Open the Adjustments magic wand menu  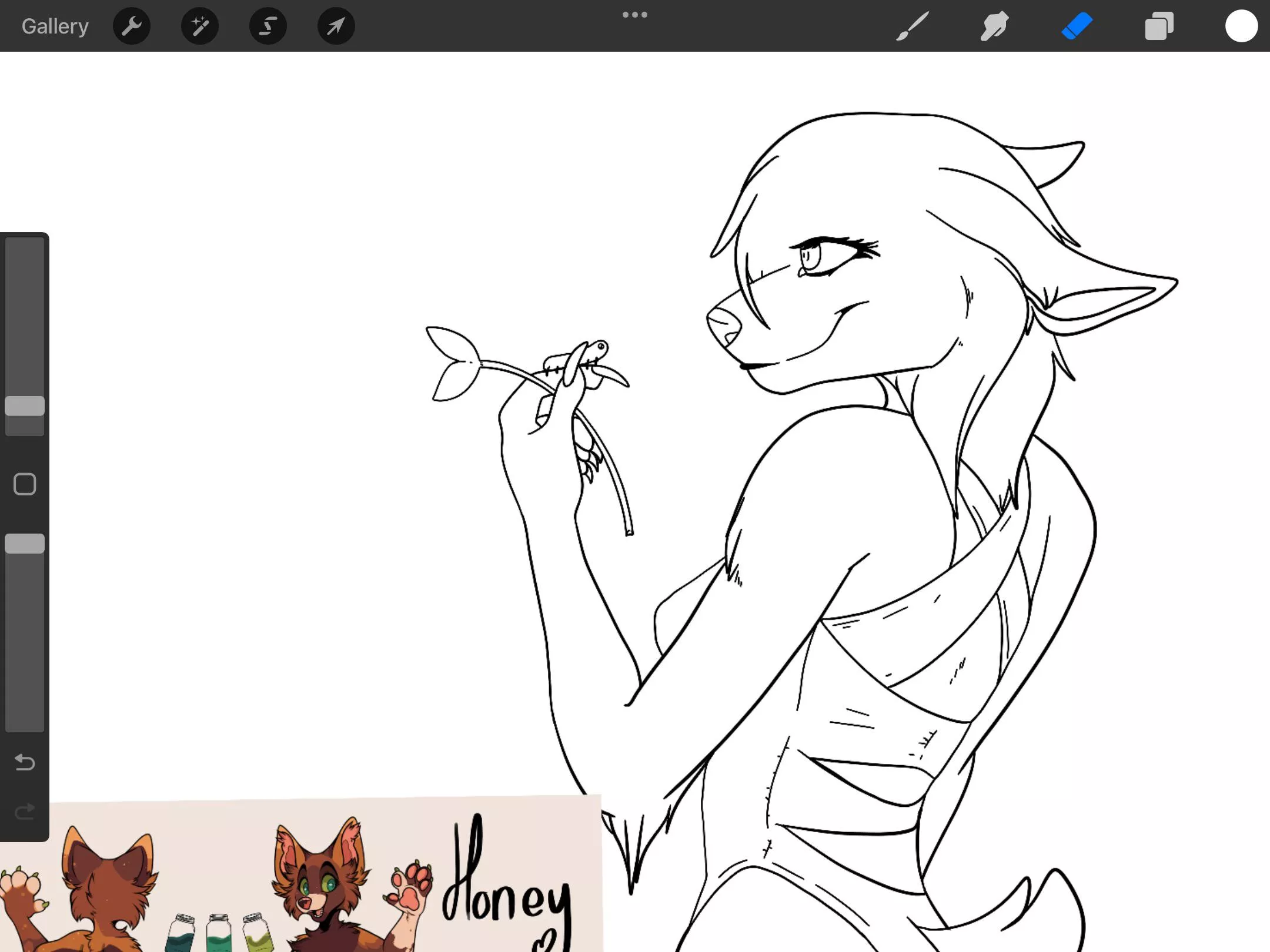[x=200, y=26]
